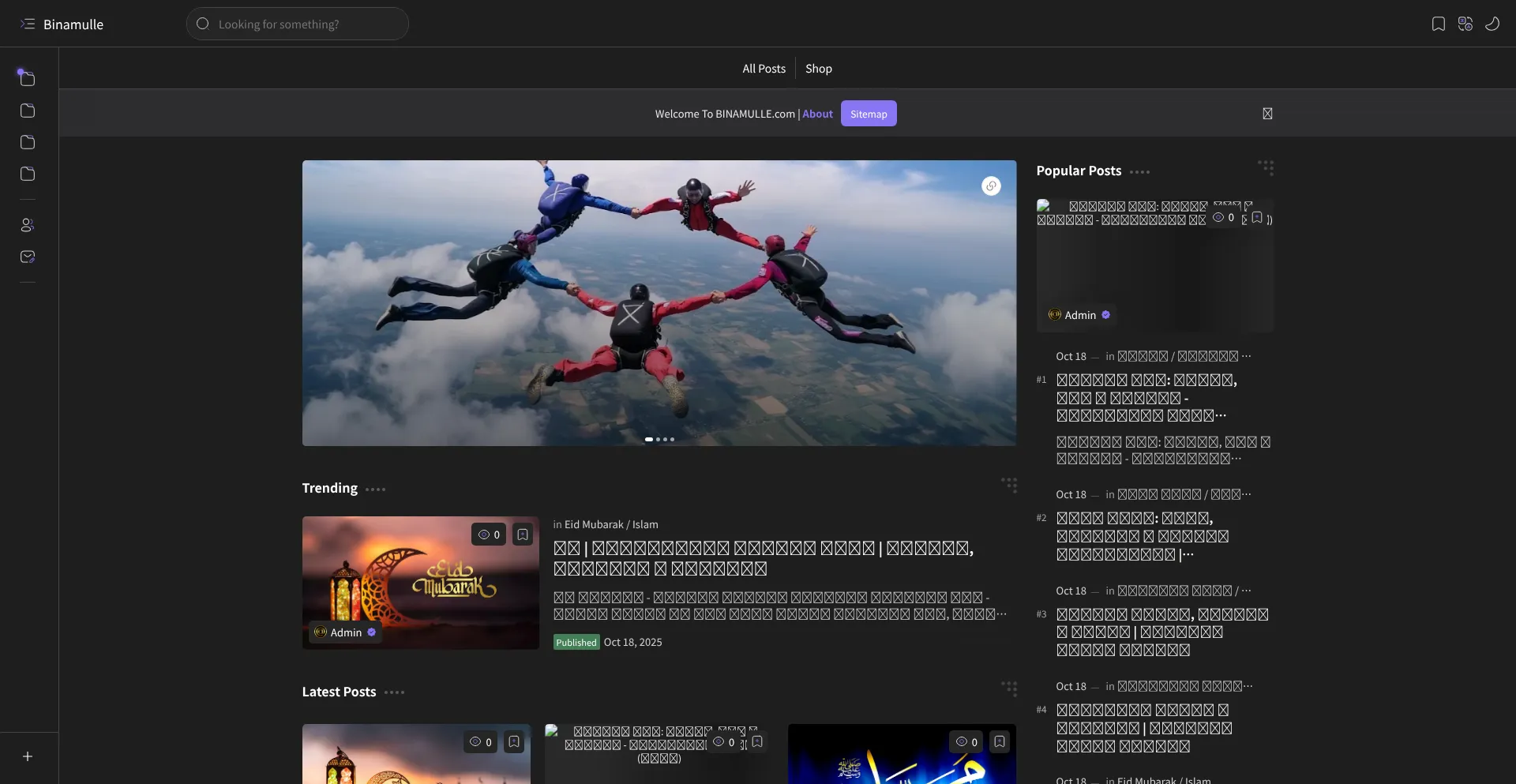Open blue calligraphy thumbnail in Latest Posts

[x=902, y=754]
